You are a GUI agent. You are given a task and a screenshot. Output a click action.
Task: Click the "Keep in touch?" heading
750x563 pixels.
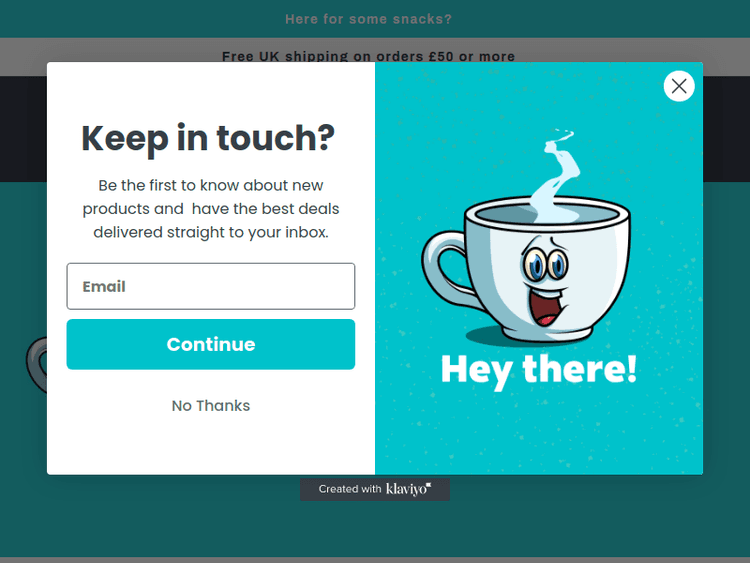(x=208, y=138)
